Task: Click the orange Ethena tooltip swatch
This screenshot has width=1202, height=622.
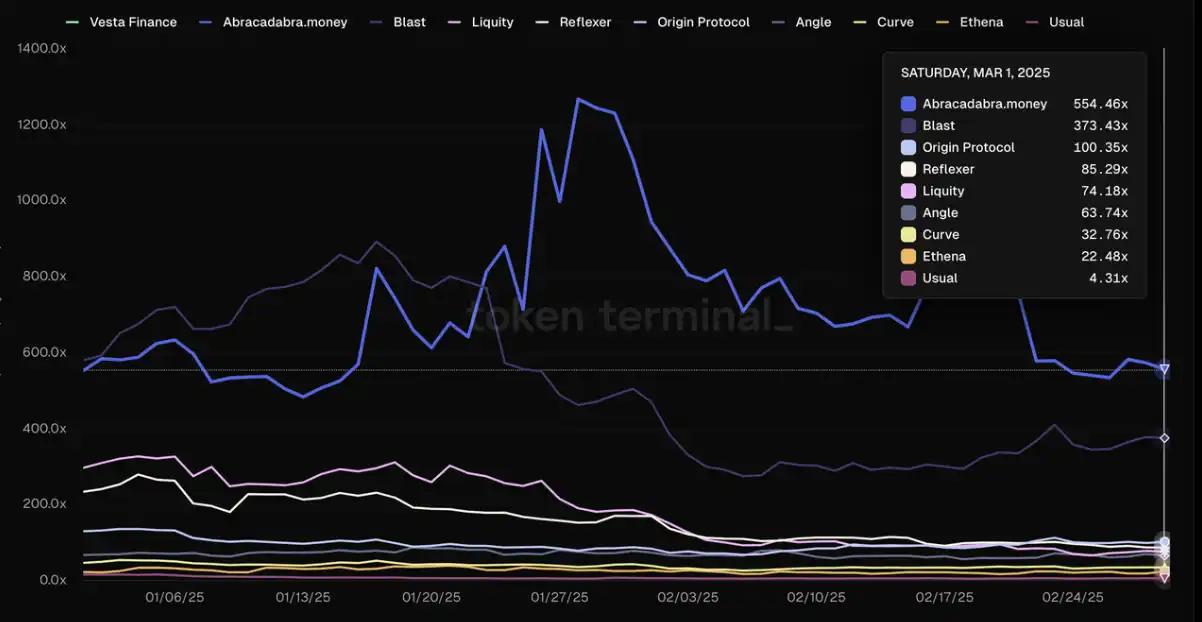Action: [x=908, y=257]
